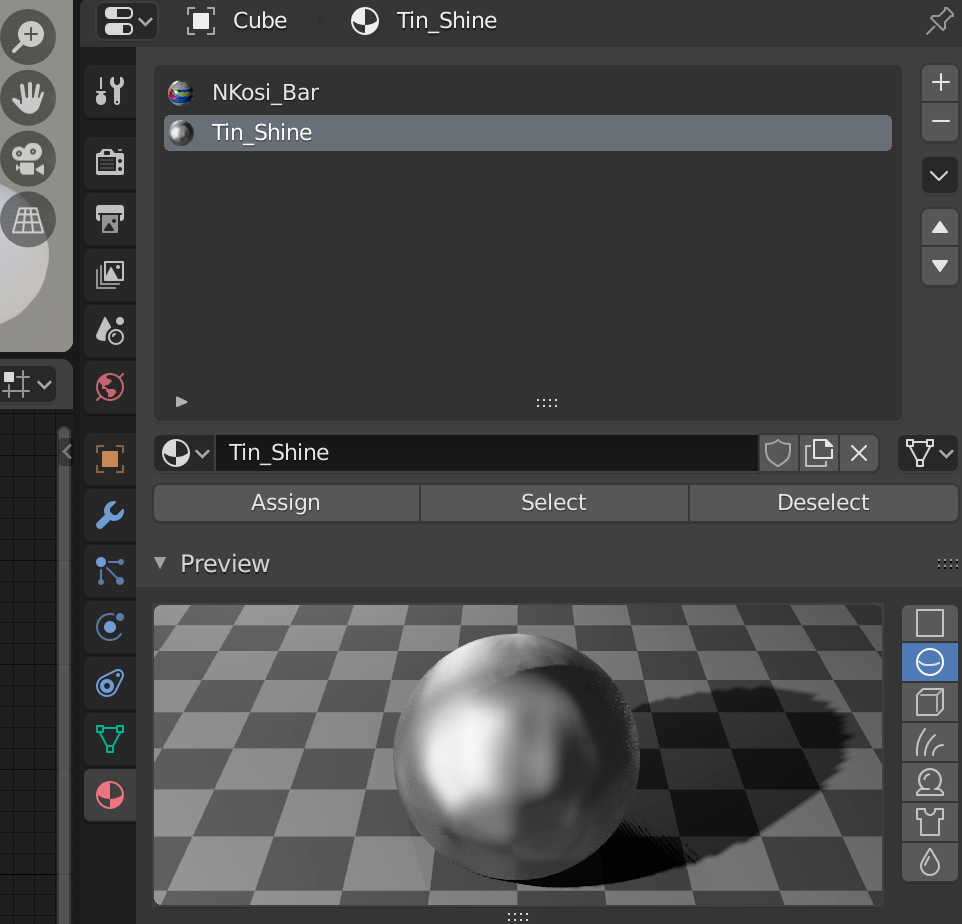Toggle the pin properties context icon
Image resolution: width=962 pixels, height=924 pixels.
(x=939, y=21)
